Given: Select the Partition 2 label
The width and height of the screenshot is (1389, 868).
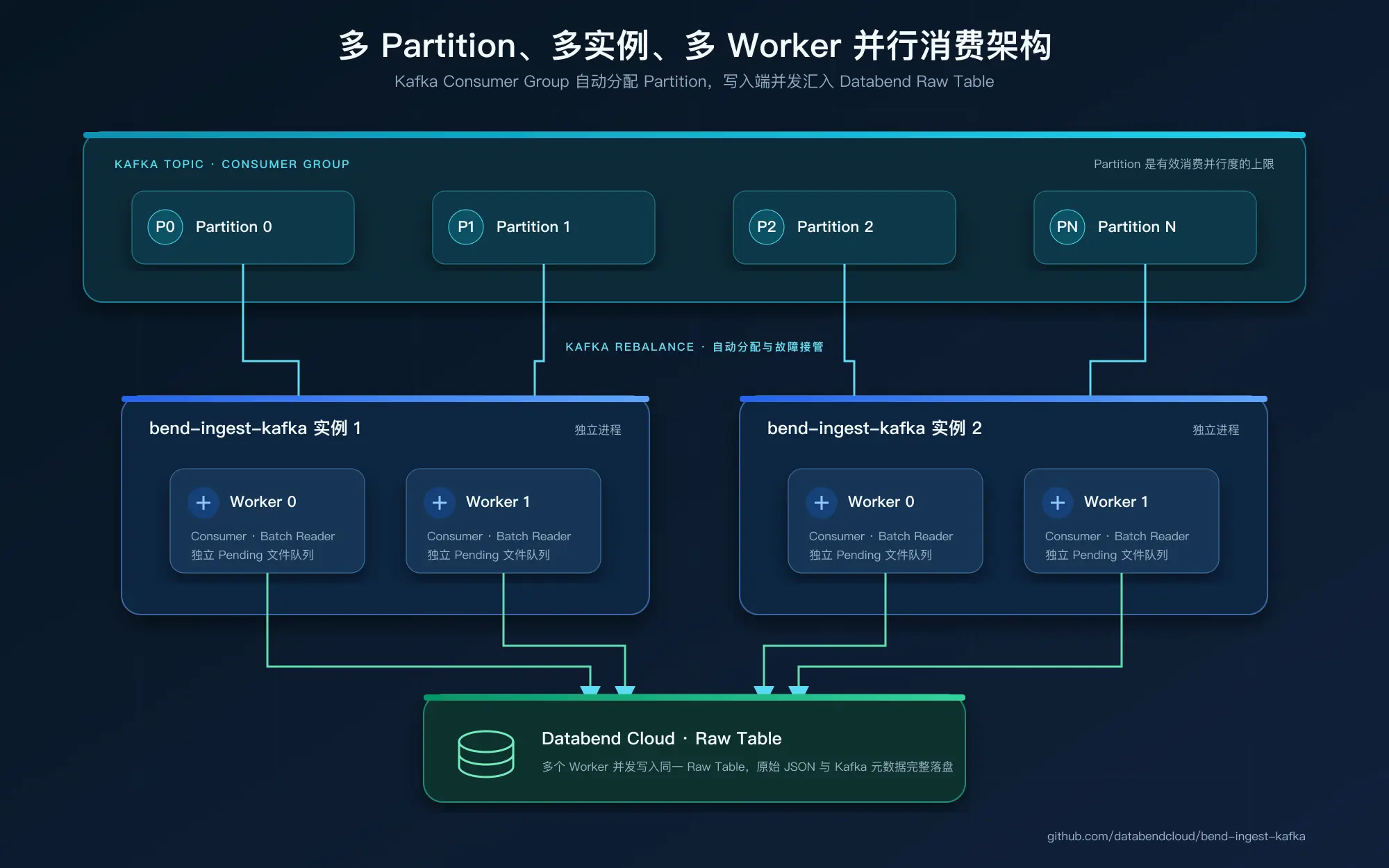Looking at the screenshot, I should pyautogui.click(x=835, y=227).
